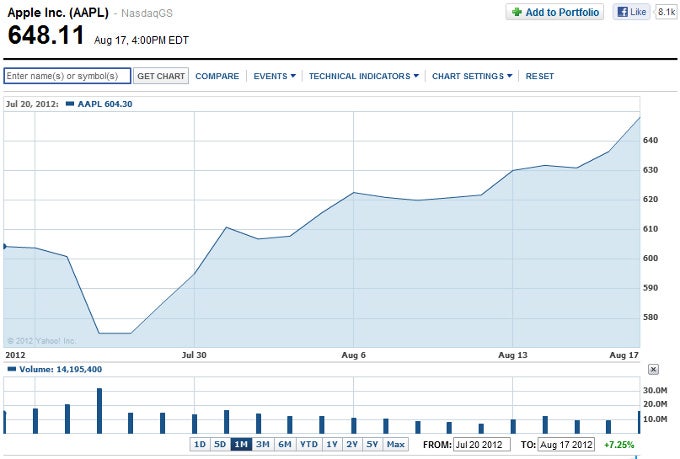Click the +7.25% change value
Screen dimensions: 680x459
pyautogui.click(x=619, y=445)
